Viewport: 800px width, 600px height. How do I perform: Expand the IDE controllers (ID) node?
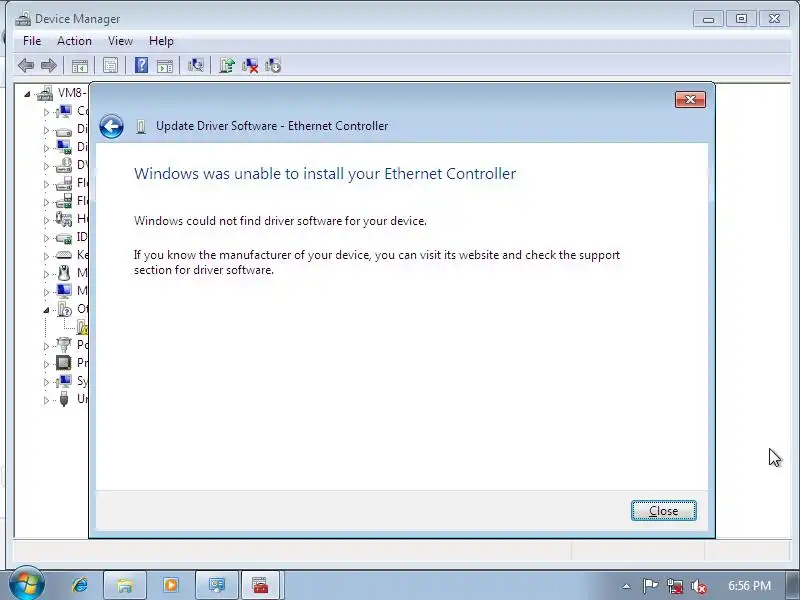46,238
